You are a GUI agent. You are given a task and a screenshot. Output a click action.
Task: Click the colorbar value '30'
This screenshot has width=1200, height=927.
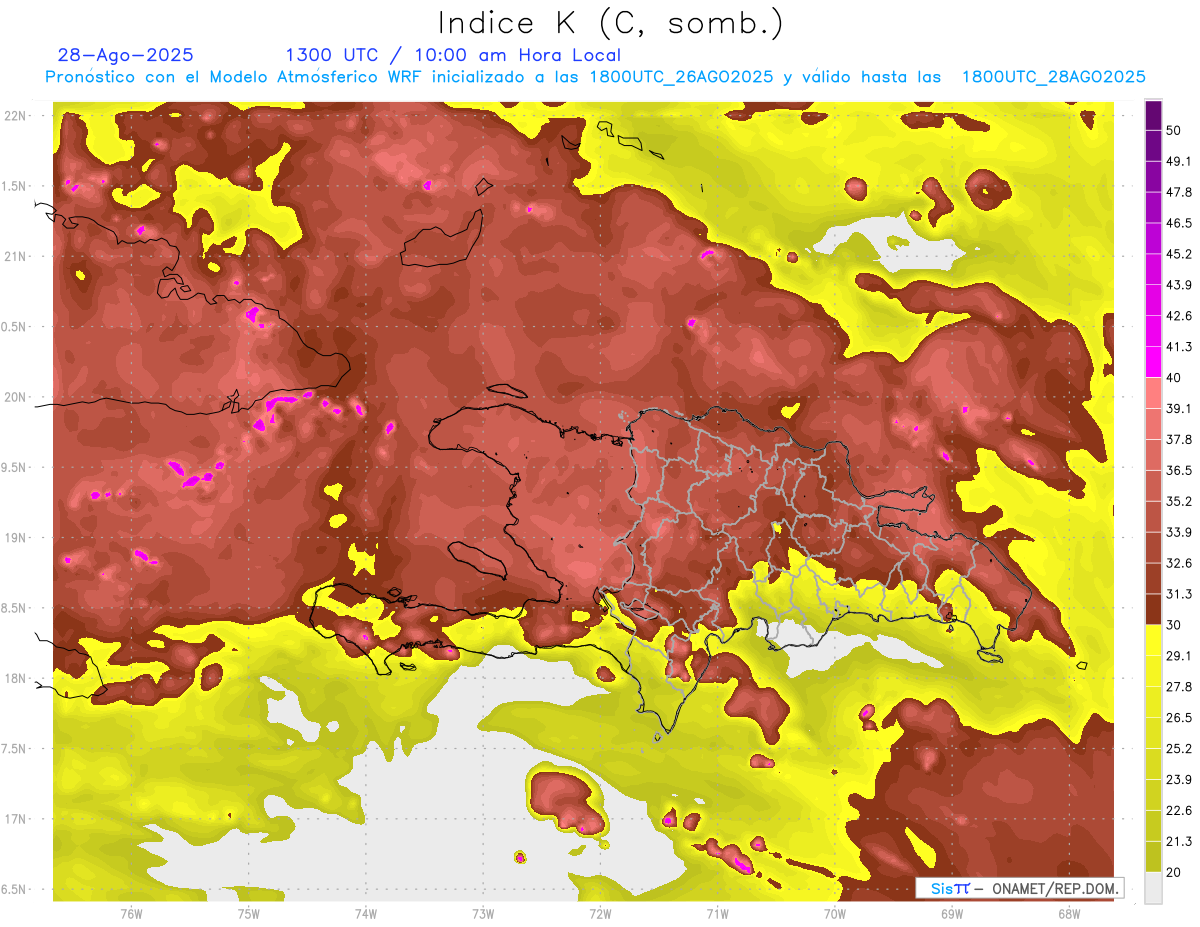pyautogui.click(x=1175, y=624)
